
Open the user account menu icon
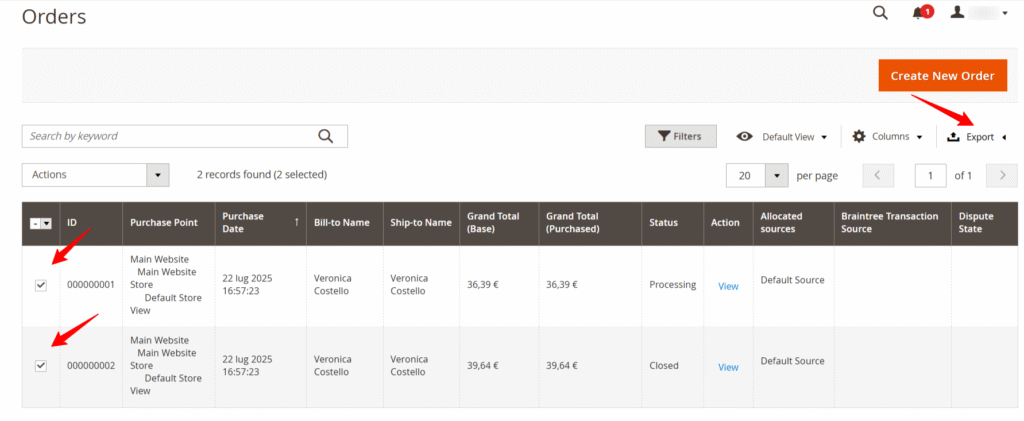click(x=957, y=13)
